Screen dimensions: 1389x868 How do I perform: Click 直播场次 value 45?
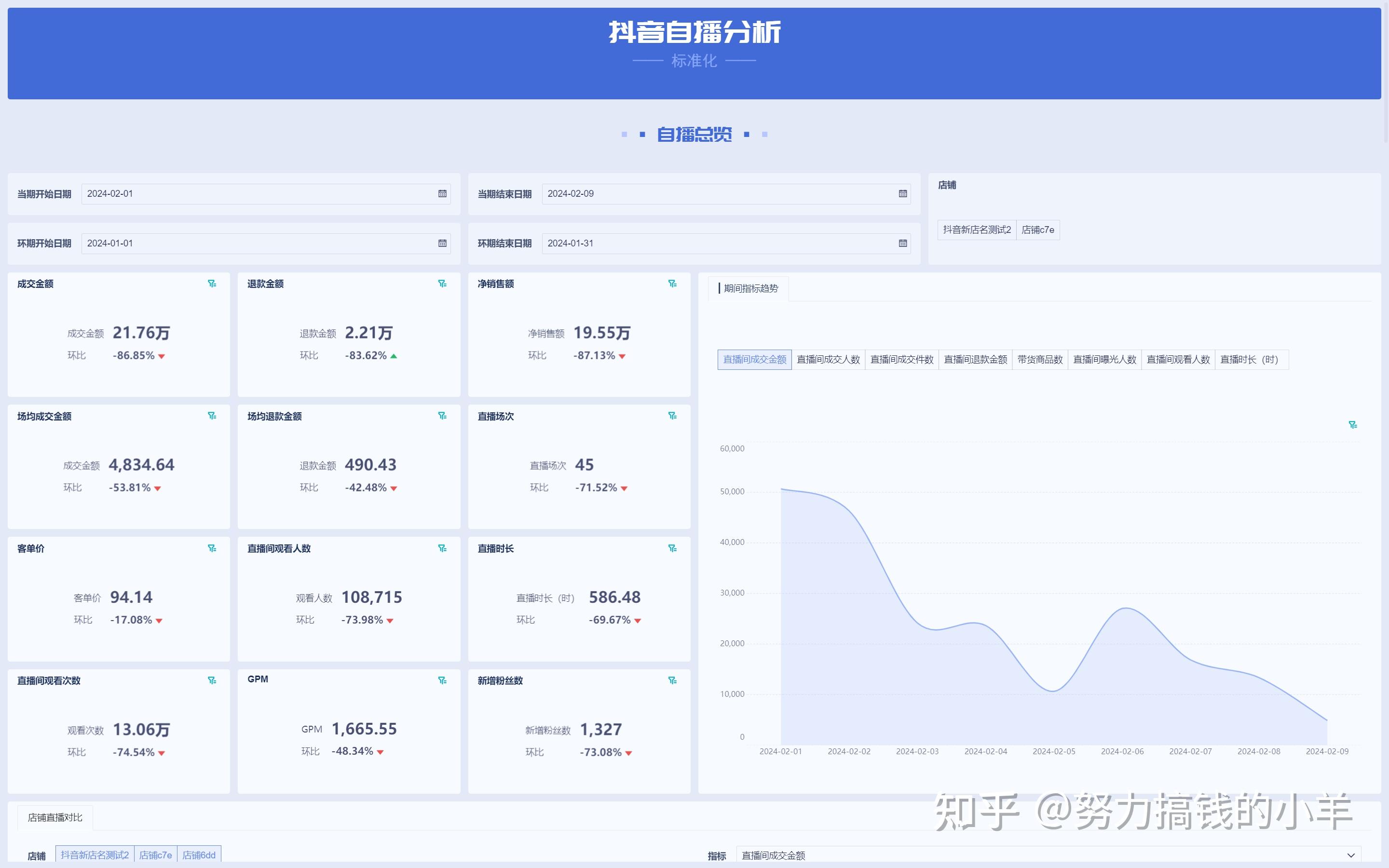click(585, 465)
